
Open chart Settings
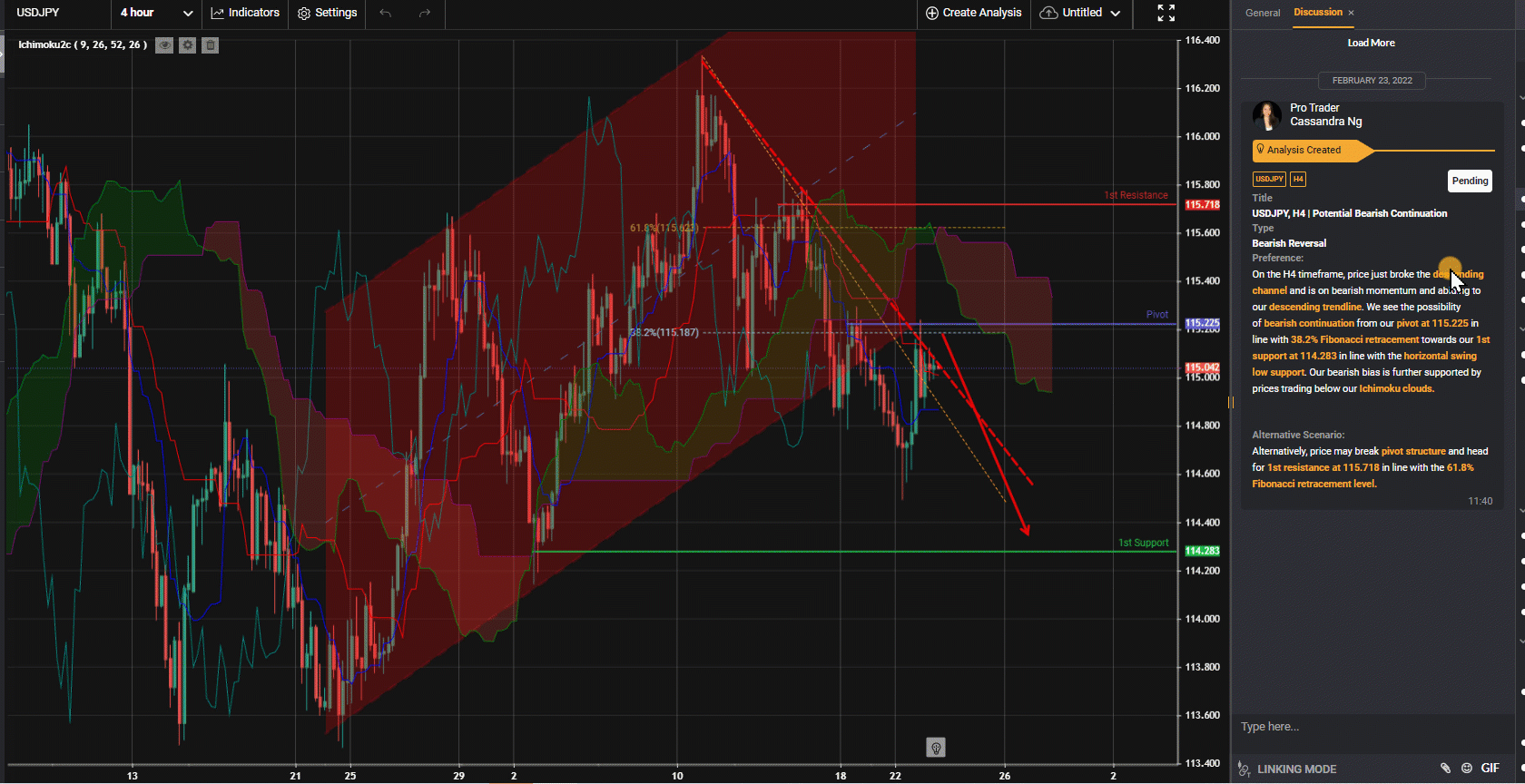coord(327,13)
